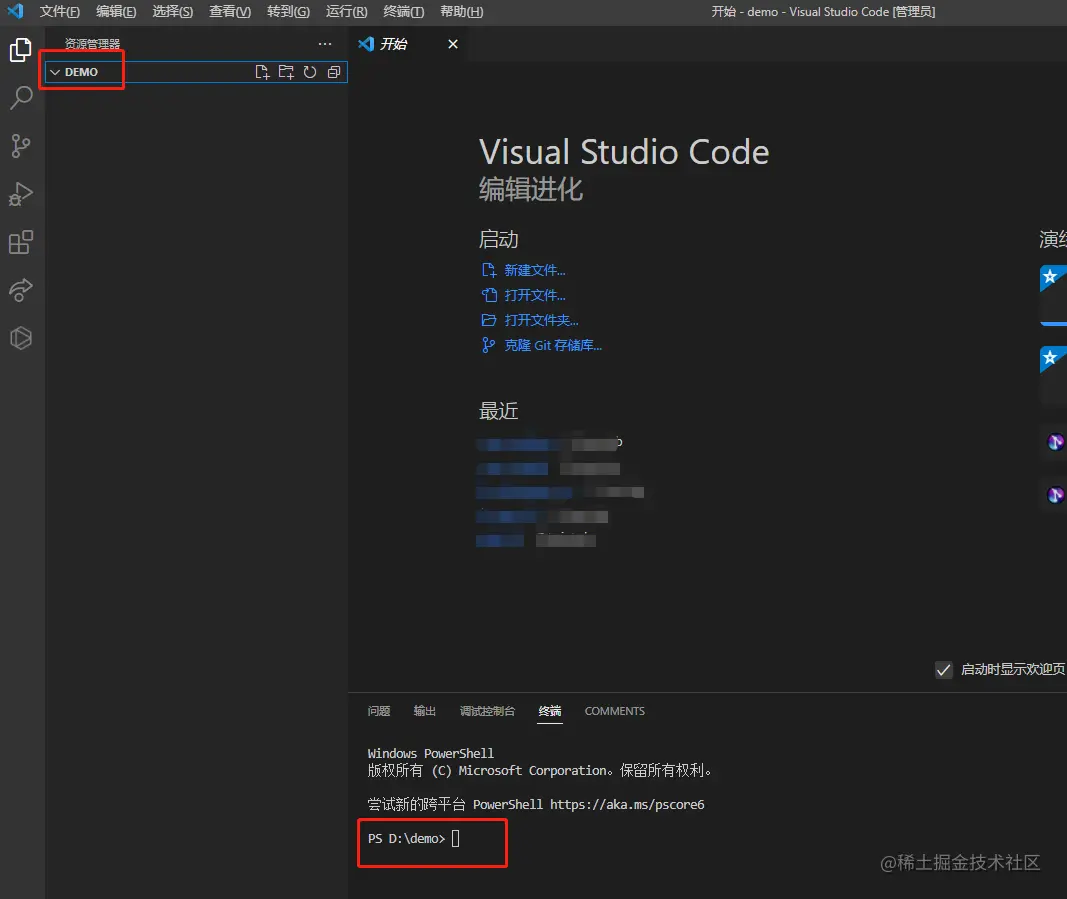The width and height of the screenshot is (1067, 899).
Task: Open the 选择(S) menu
Action: pyautogui.click(x=172, y=12)
